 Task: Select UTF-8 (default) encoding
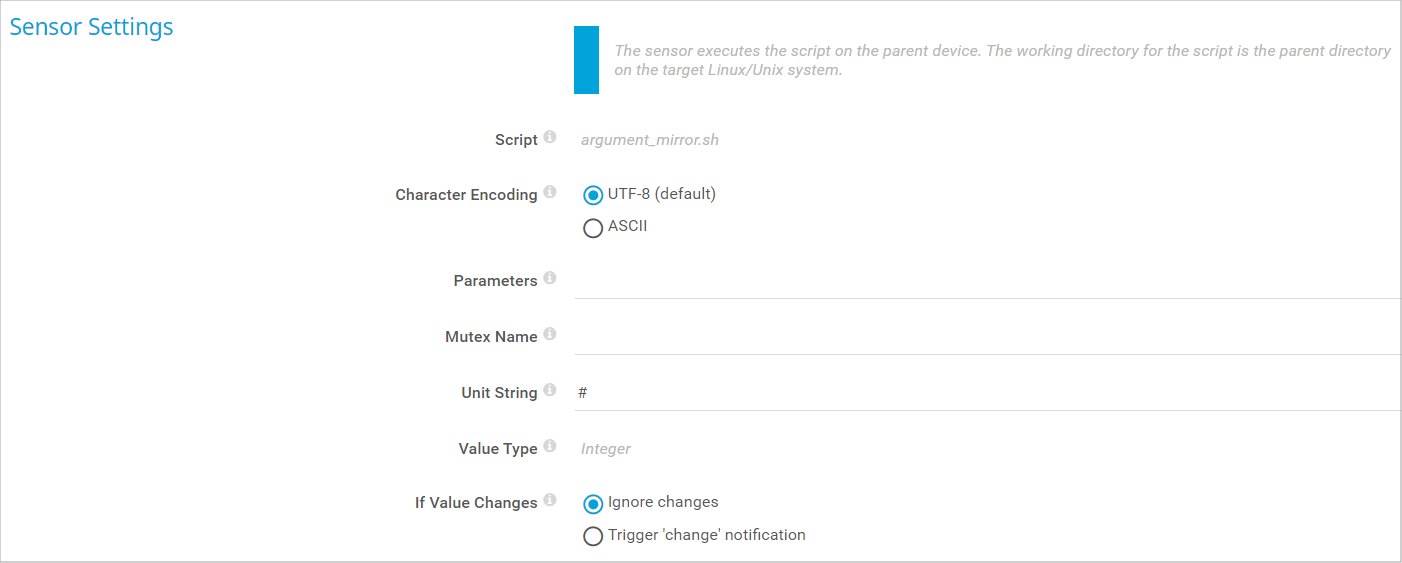(593, 195)
